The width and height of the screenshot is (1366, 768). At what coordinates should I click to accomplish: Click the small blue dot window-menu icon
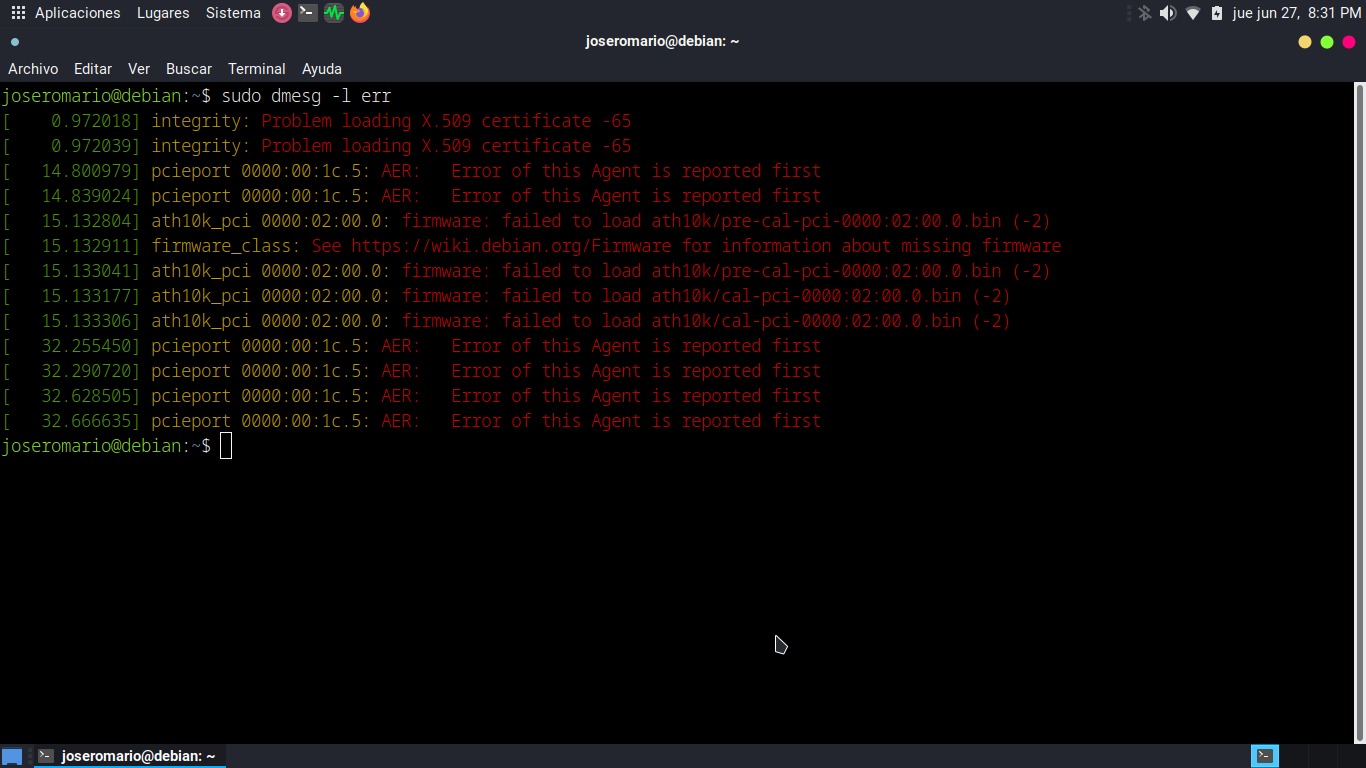pyautogui.click(x=15, y=42)
